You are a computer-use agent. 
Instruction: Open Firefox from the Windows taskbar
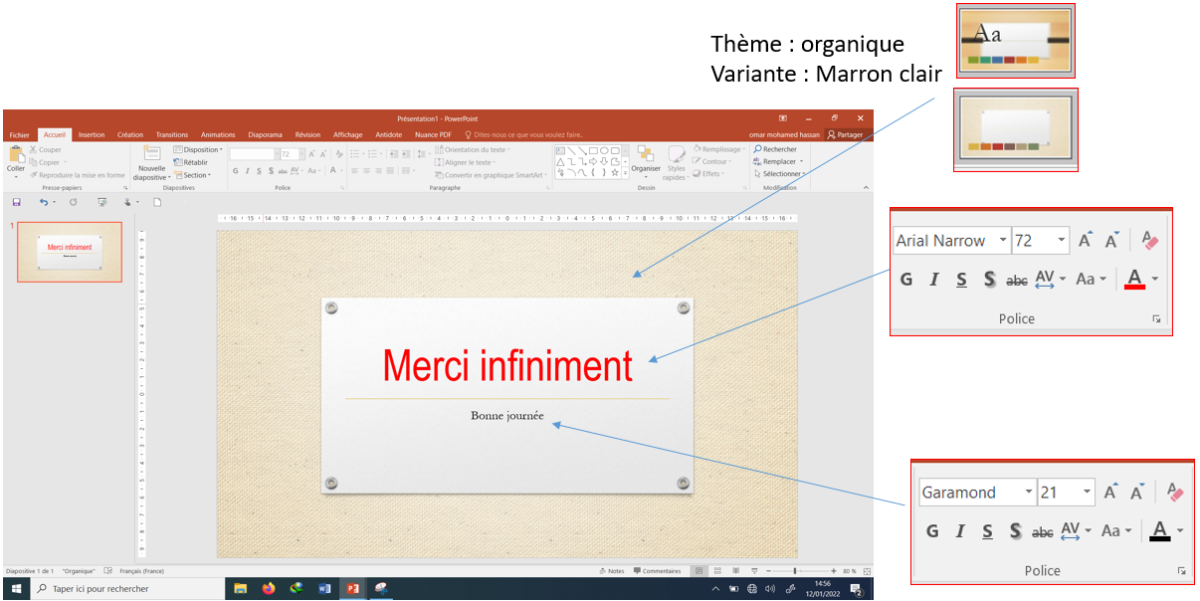click(x=268, y=589)
